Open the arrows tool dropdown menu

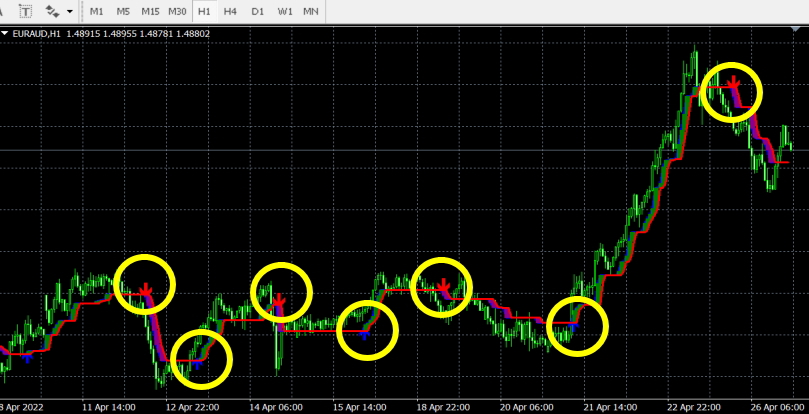click(x=70, y=11)
